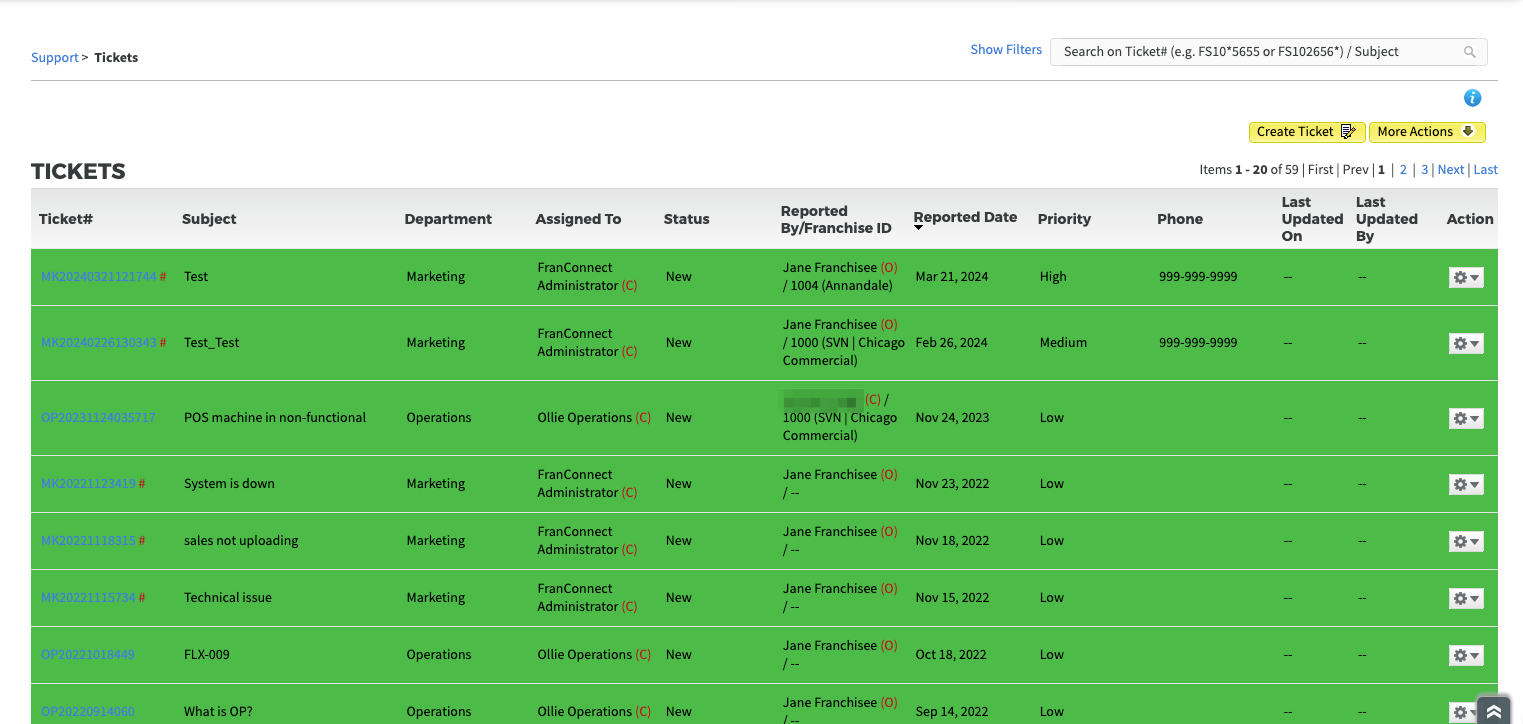Click phone 999-999-9999 in Test_Test row
1523x724 pixels.
1198,342
